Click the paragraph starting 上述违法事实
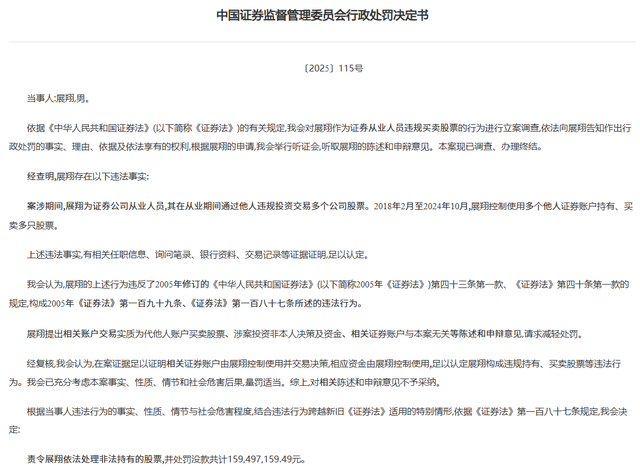 click(x=198, y=255)
